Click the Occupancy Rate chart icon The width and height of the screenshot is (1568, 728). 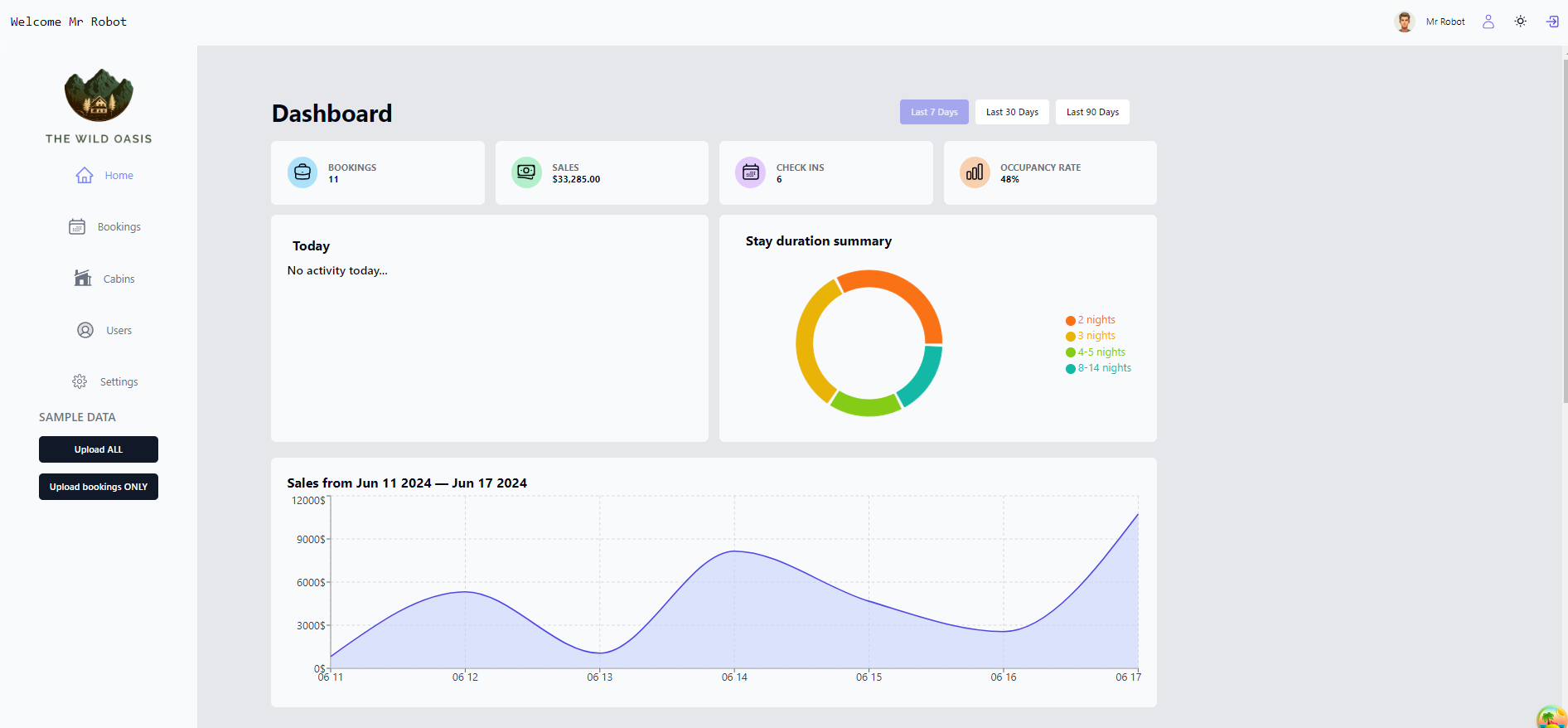[975, 172]
